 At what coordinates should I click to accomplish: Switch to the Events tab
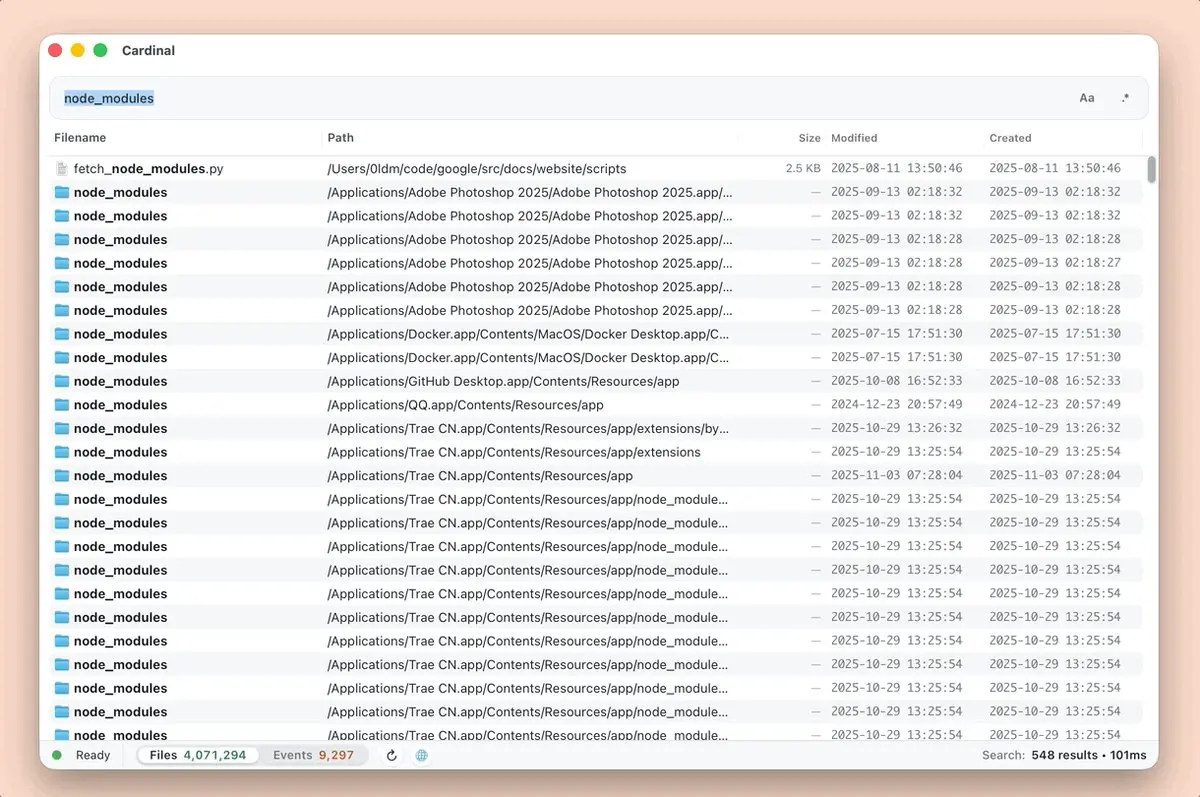pyautogui.click(x=313, y=755)
